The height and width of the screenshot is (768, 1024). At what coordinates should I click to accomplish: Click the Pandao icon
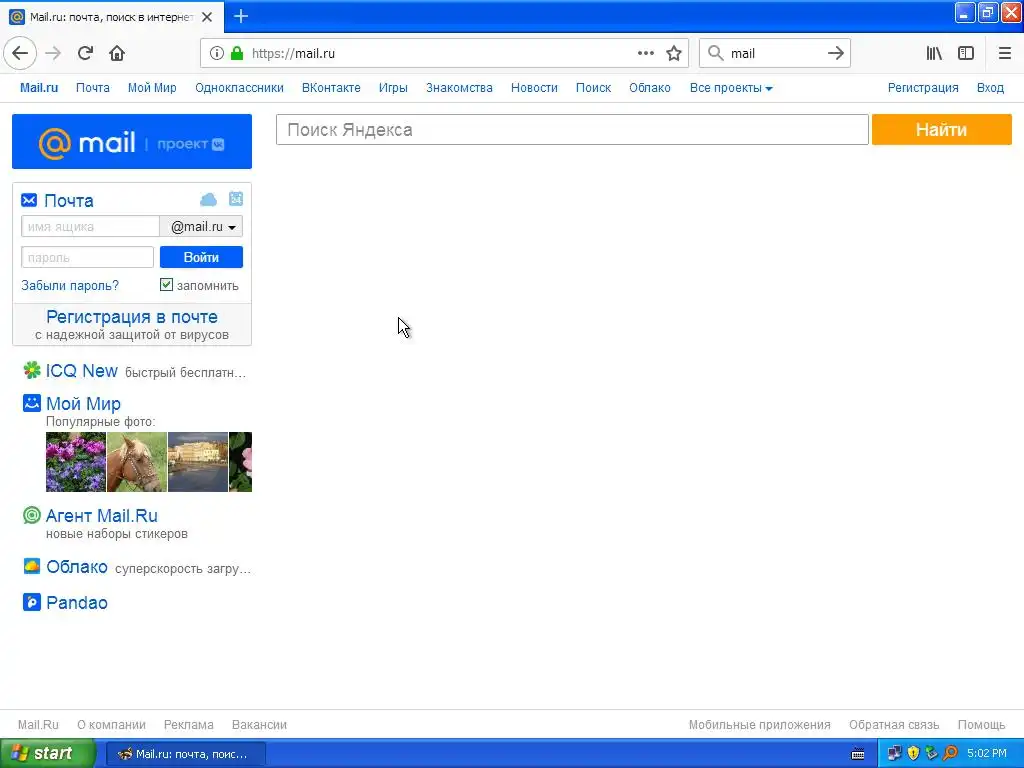pyautogui.click(x=31, y=602)
